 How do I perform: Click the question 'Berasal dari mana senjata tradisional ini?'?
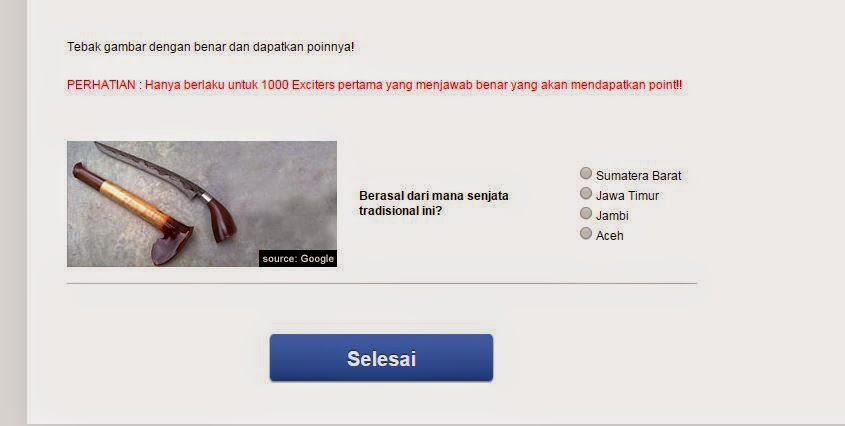tap(434, 203)
